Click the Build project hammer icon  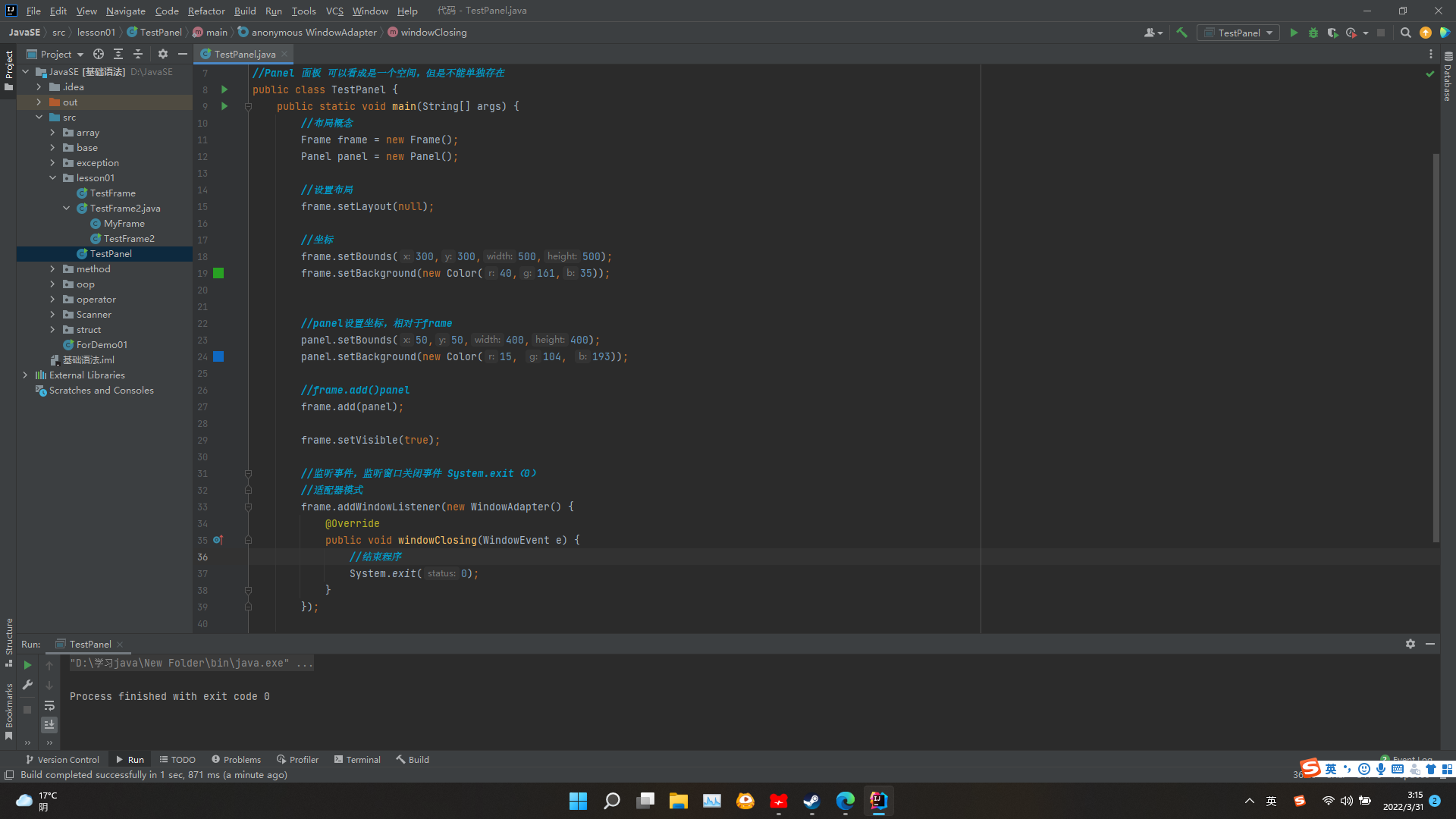point(1181,33)
